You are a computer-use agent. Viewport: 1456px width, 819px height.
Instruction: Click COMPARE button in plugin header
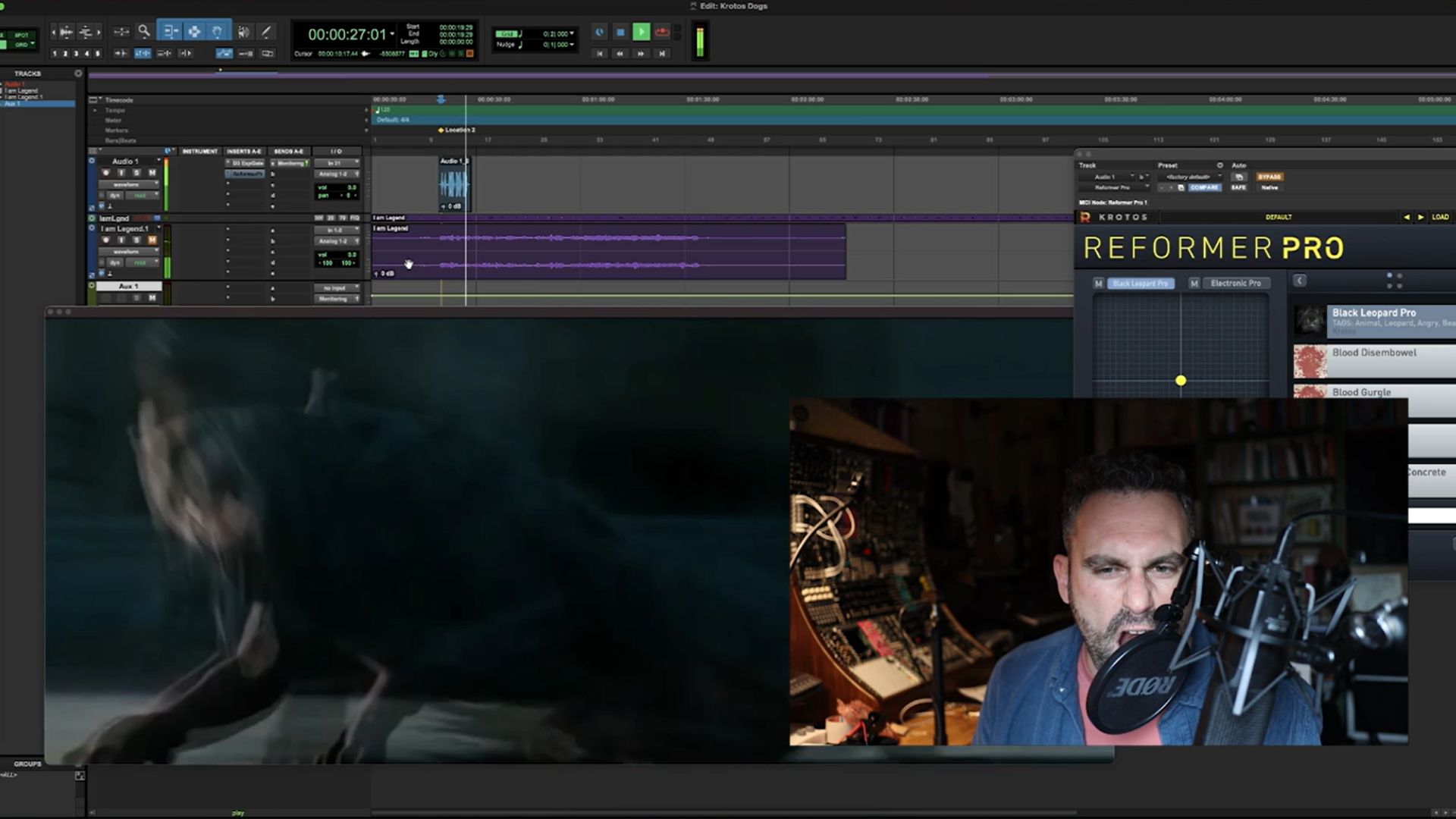[1204, 187]
